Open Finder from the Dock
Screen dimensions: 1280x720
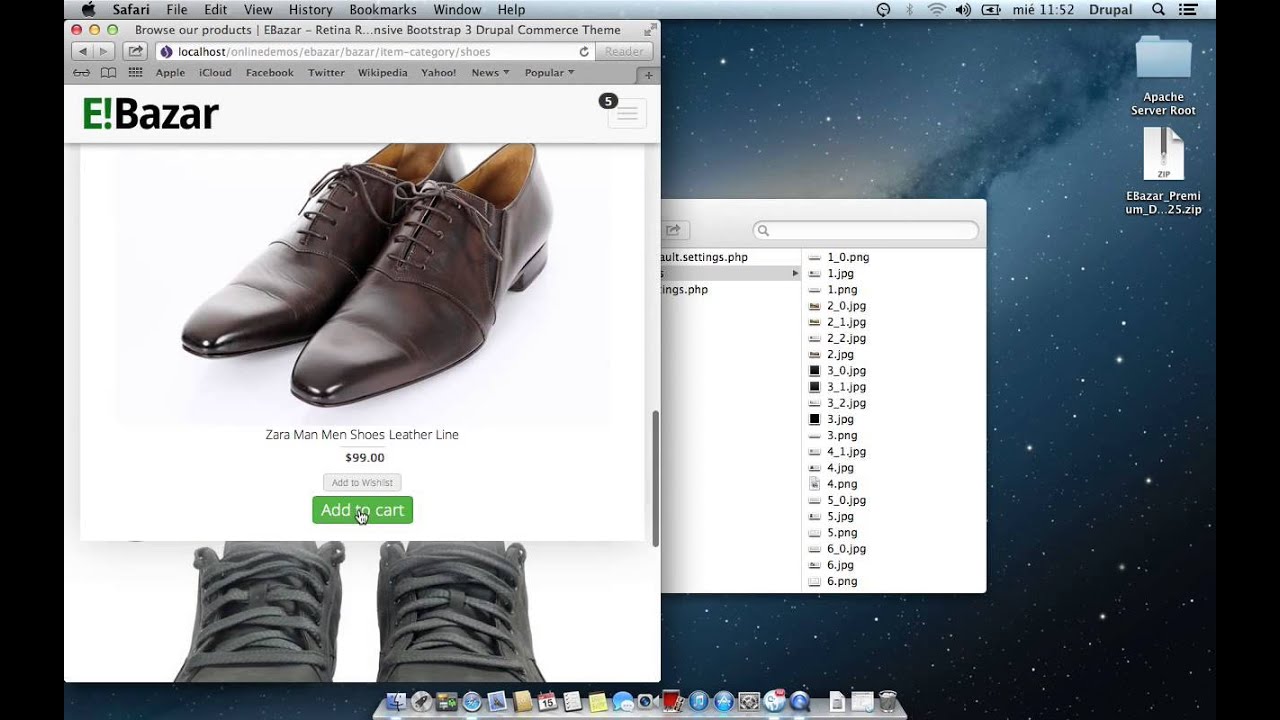pyautogui.click(x=396, y=702)
